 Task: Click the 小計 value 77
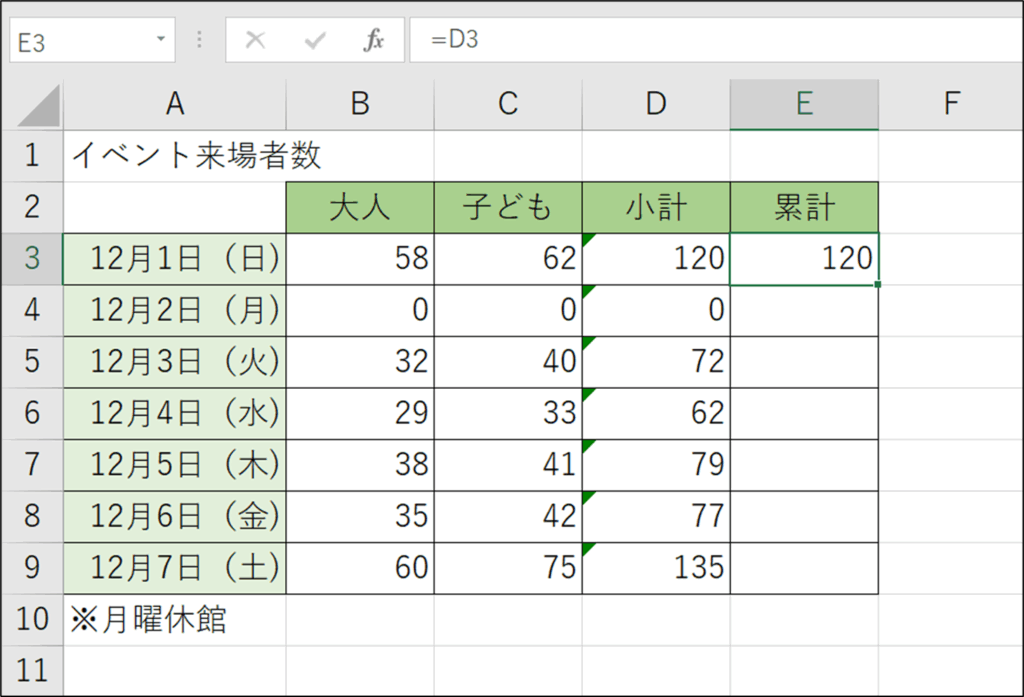(656, 517)
